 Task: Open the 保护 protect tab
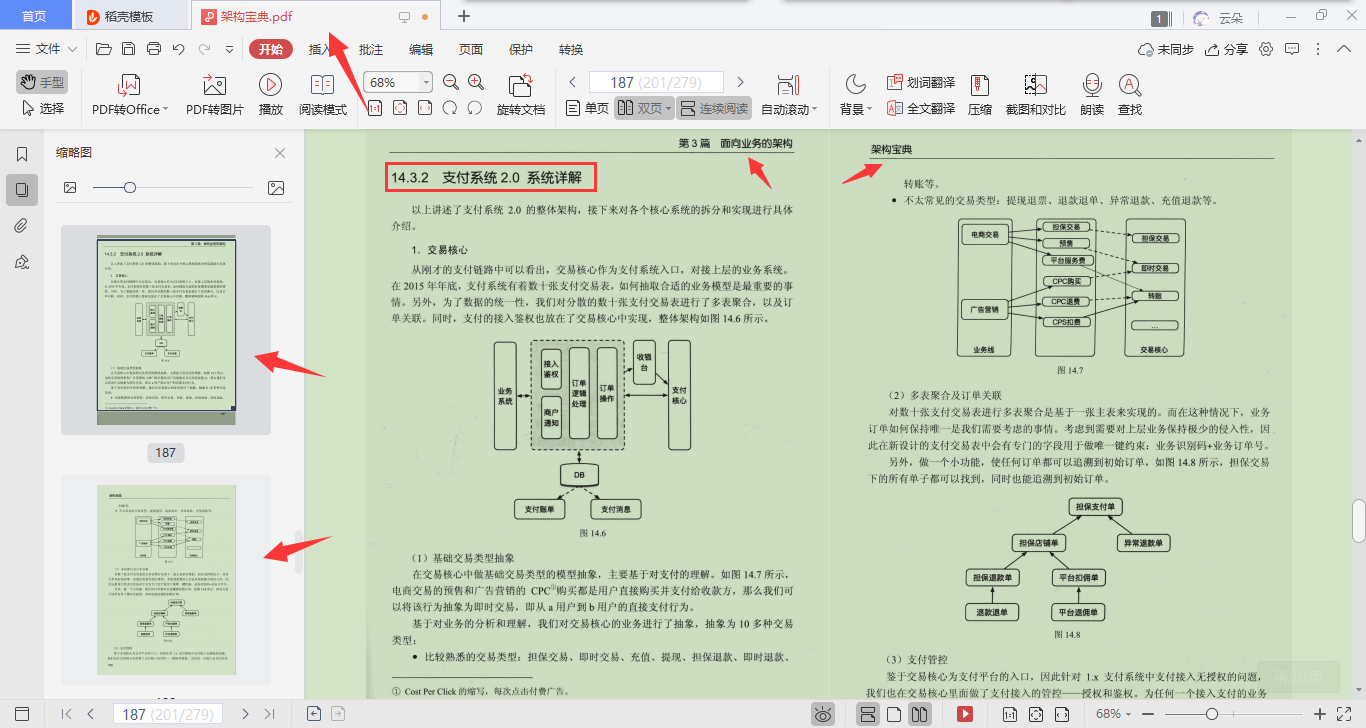[521, 49]
